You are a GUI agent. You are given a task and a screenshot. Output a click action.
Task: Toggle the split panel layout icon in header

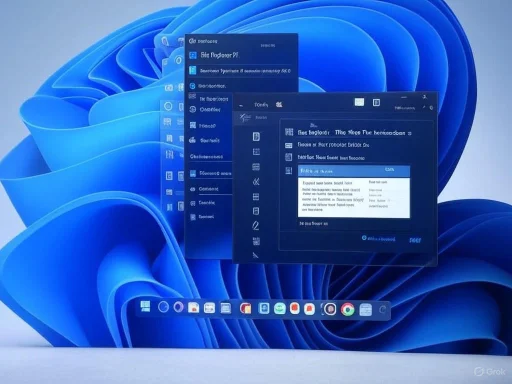pos(376,102)
